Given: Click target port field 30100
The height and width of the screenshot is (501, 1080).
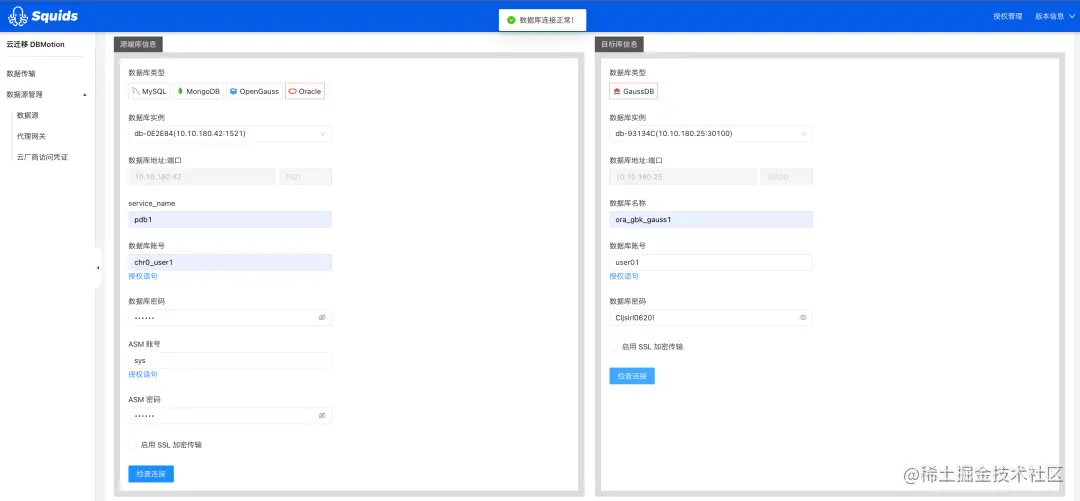Looking at the screenshot, I should tap(786, 176).
